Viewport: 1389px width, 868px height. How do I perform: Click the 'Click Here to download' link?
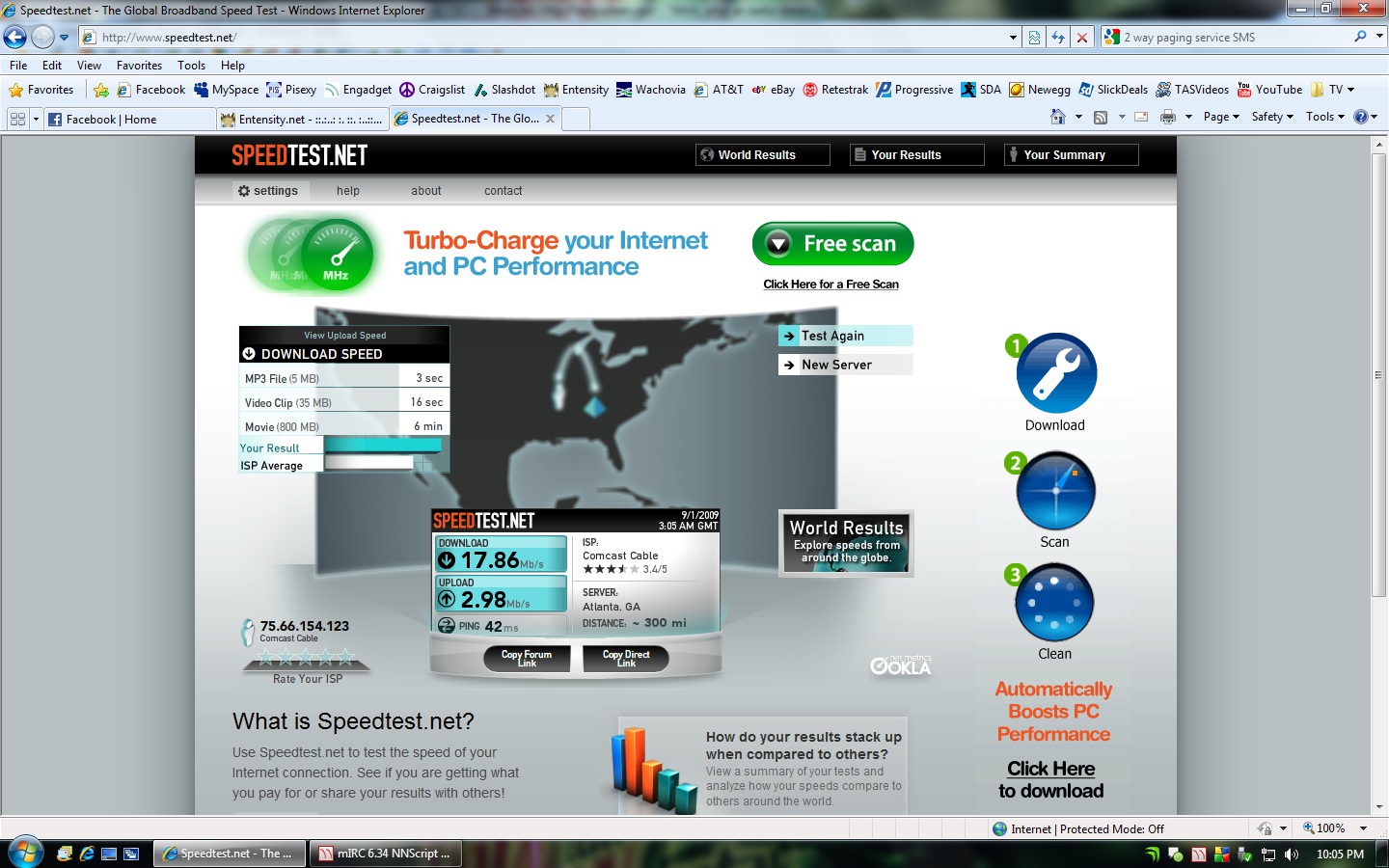click(1051, 779)
